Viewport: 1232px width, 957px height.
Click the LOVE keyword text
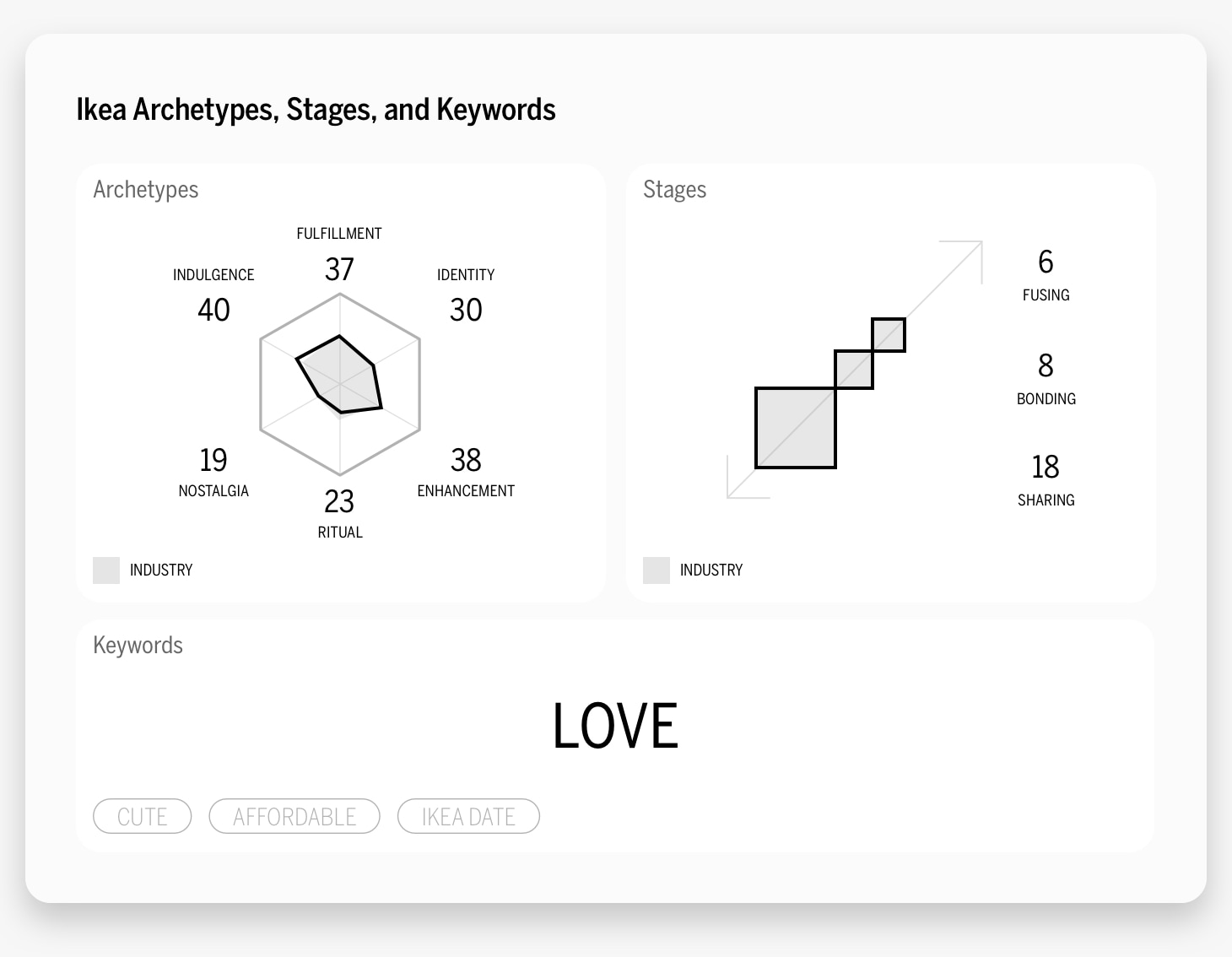click(x=615, y=724)
